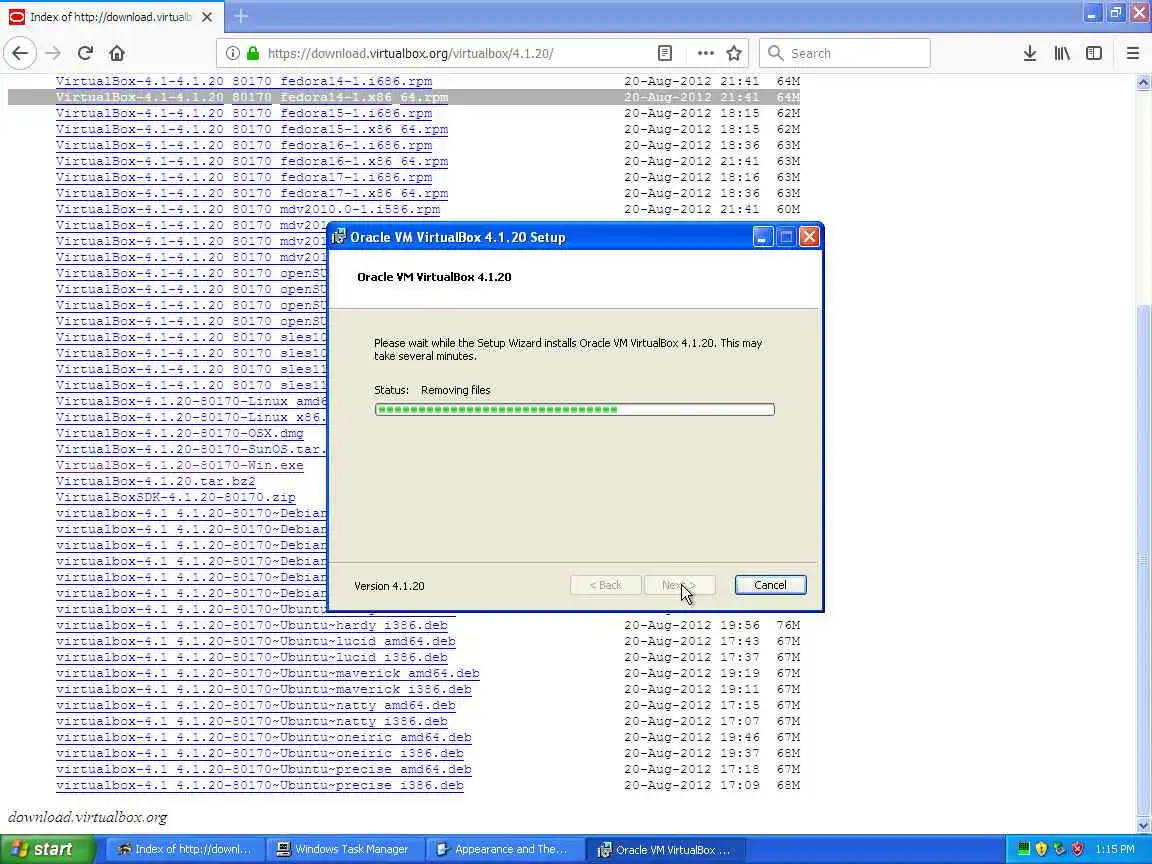The image size is (1152, 864).
Task: Reload the page with the refresh icon
Action: 85,53
